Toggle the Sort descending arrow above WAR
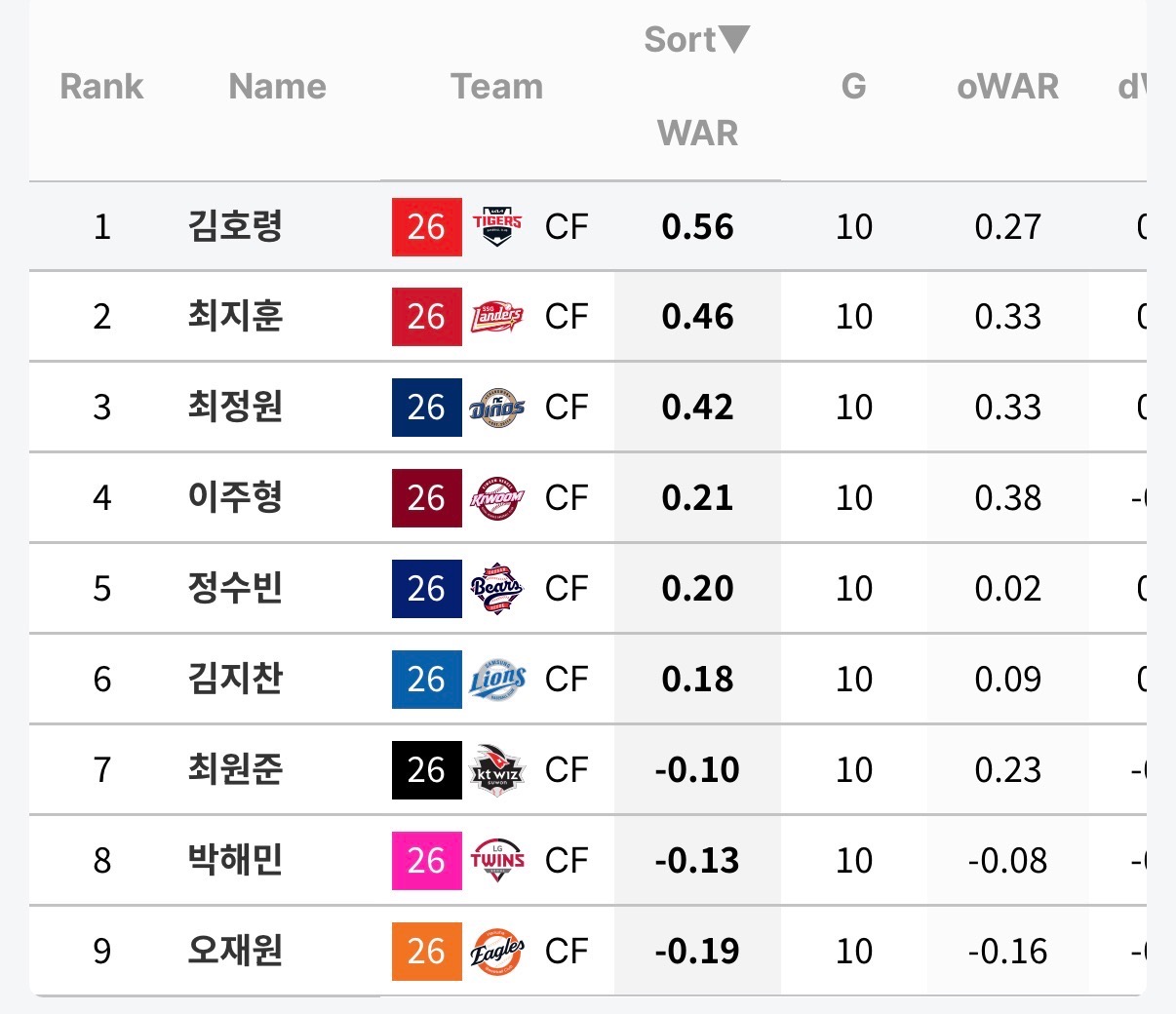Viewport: 1176px width, 1014px height. pos(732,39)
